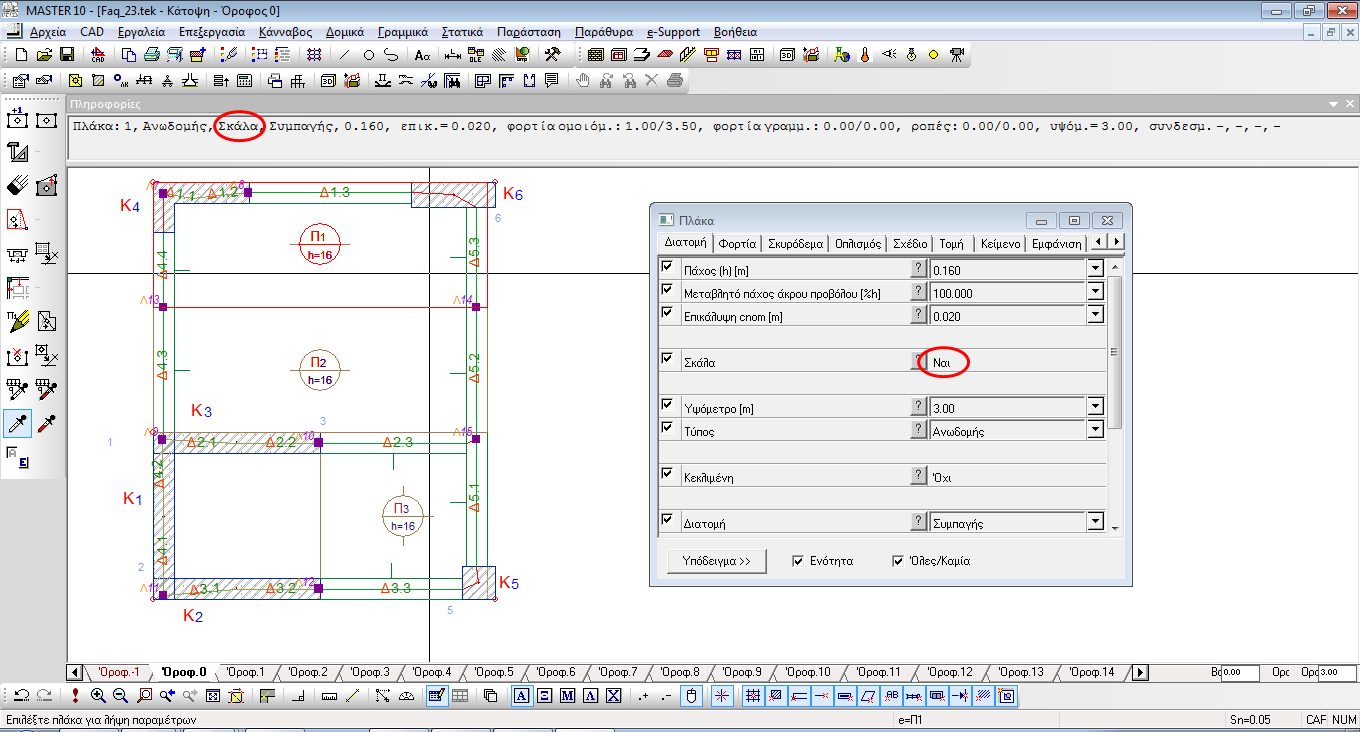
Task: Toggle the Σκάλα checkbox
Action: coord(668,360)
